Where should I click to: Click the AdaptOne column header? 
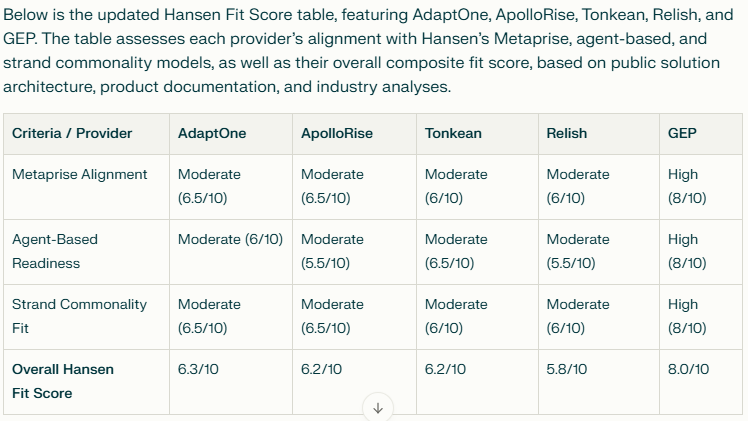point(212,133)
